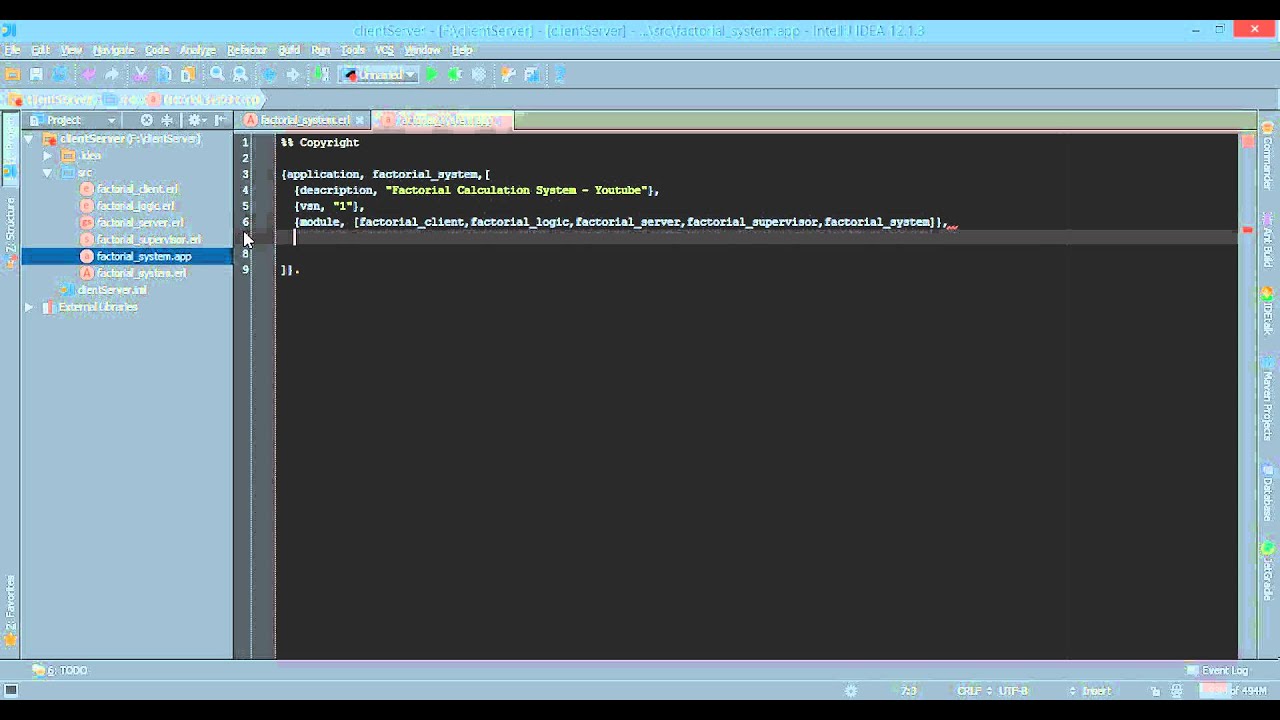Expand the .idea folder node
1280x720 pixels.
coord(47,156)
